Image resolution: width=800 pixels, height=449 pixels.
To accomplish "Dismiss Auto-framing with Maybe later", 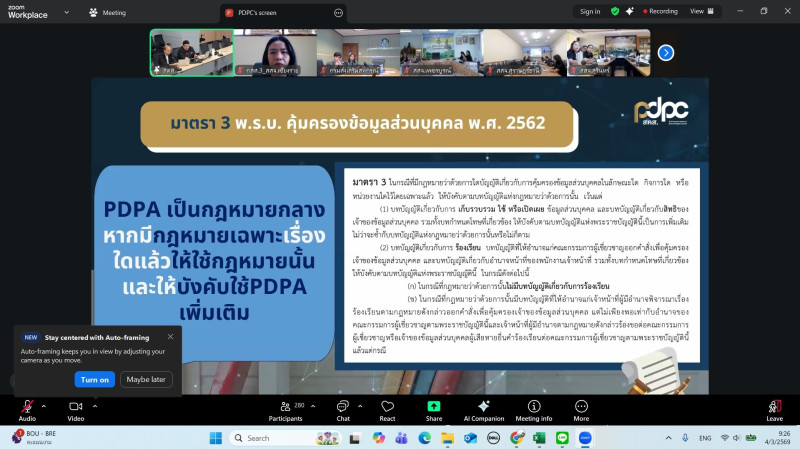I will click(x=146, y=380).
